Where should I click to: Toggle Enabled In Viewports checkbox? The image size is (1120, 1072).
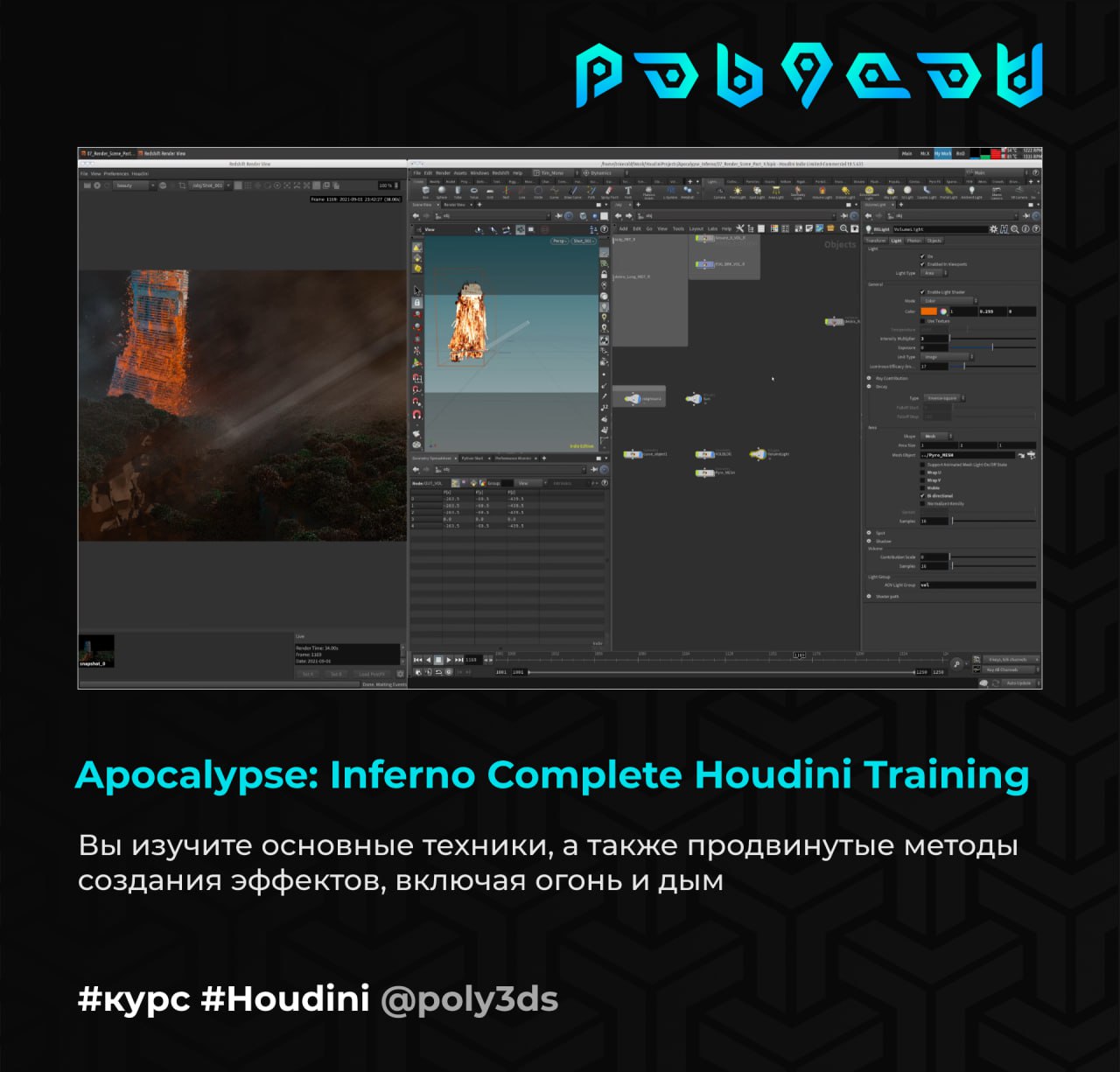922,264
